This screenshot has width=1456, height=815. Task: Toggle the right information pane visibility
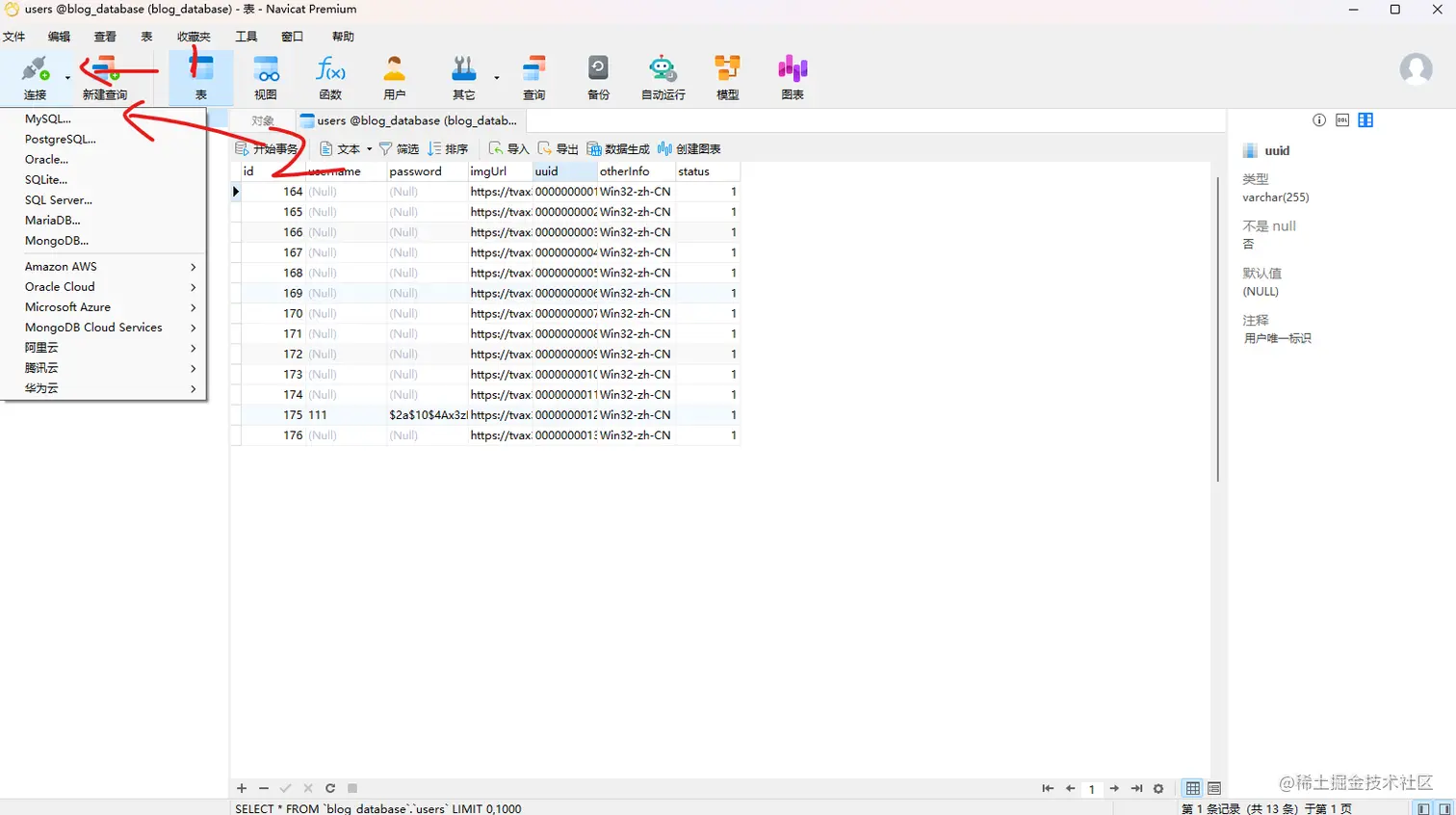(x=1444, y=809)
